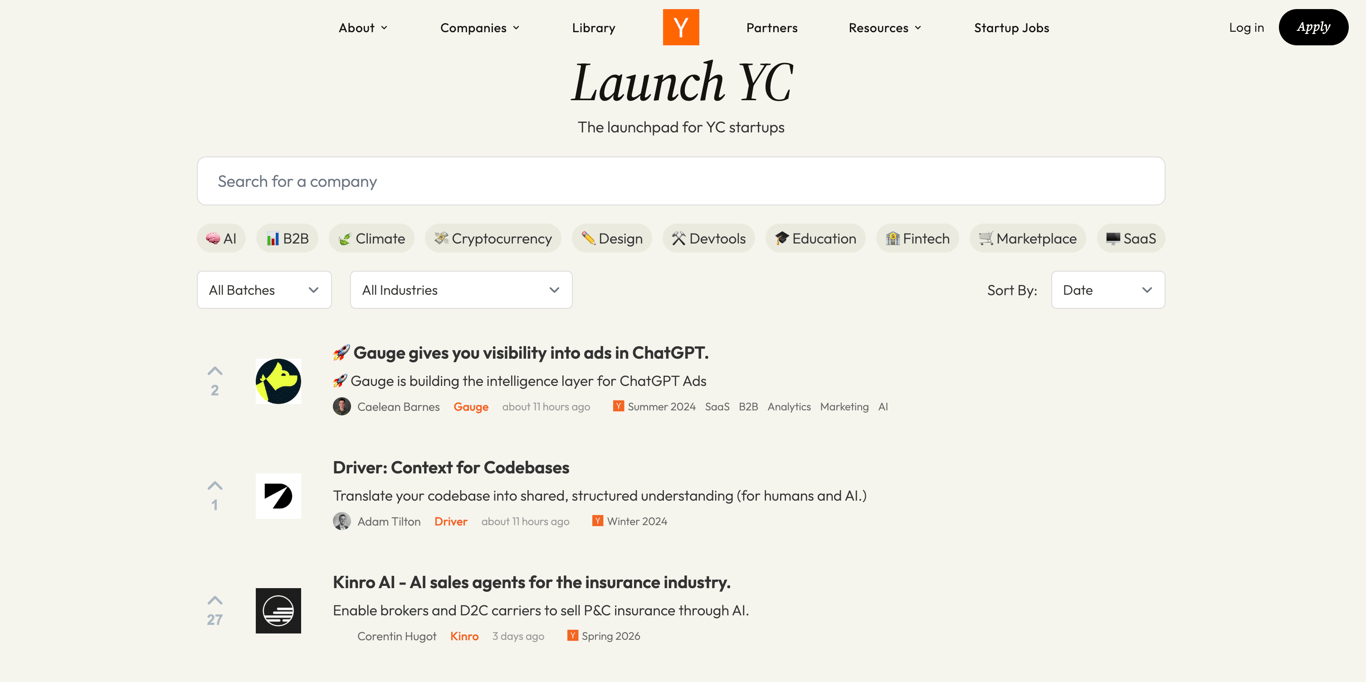Screen dimensions: 1366x682
Task: Click the Marketing tag on Gauge post
Action: coord(844,407)
